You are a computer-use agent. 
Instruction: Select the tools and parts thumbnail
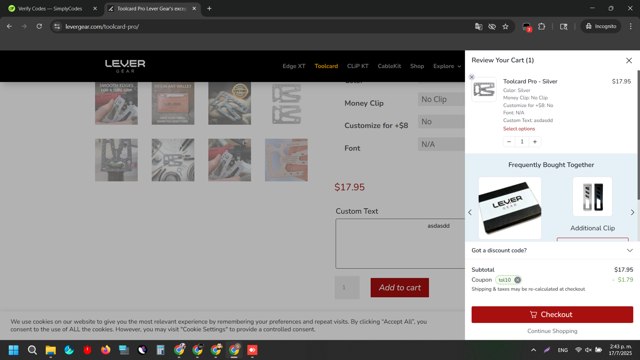173,160
